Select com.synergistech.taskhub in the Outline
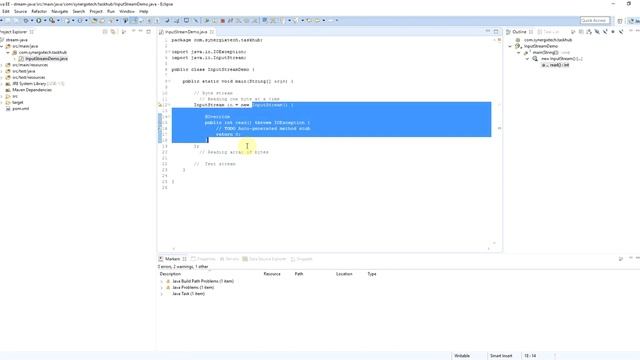Viewport: 640px width, 360px height. click(x=548, y=40)
